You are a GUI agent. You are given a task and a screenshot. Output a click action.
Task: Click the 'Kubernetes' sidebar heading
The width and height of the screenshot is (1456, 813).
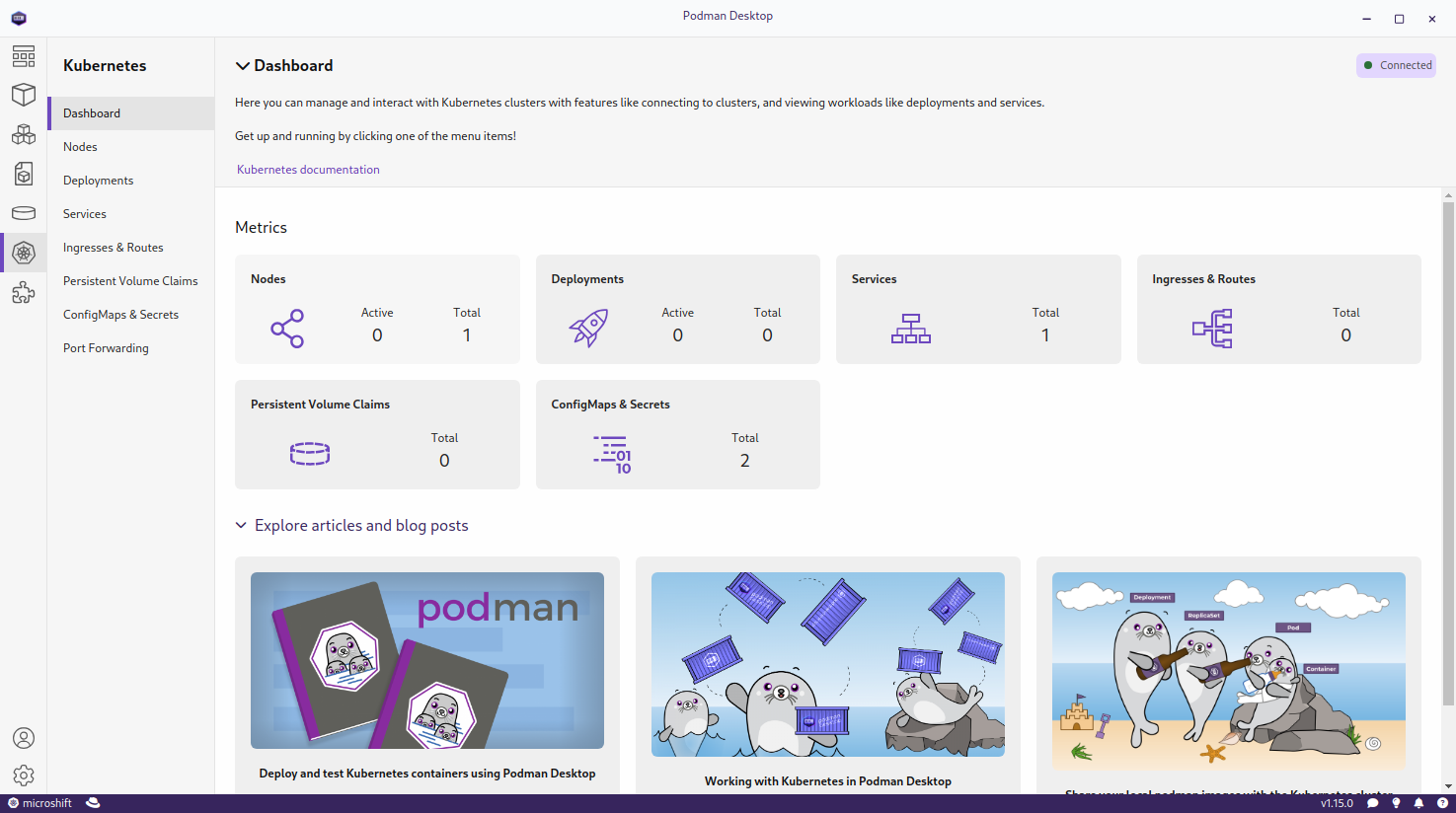tap(105, 65)
